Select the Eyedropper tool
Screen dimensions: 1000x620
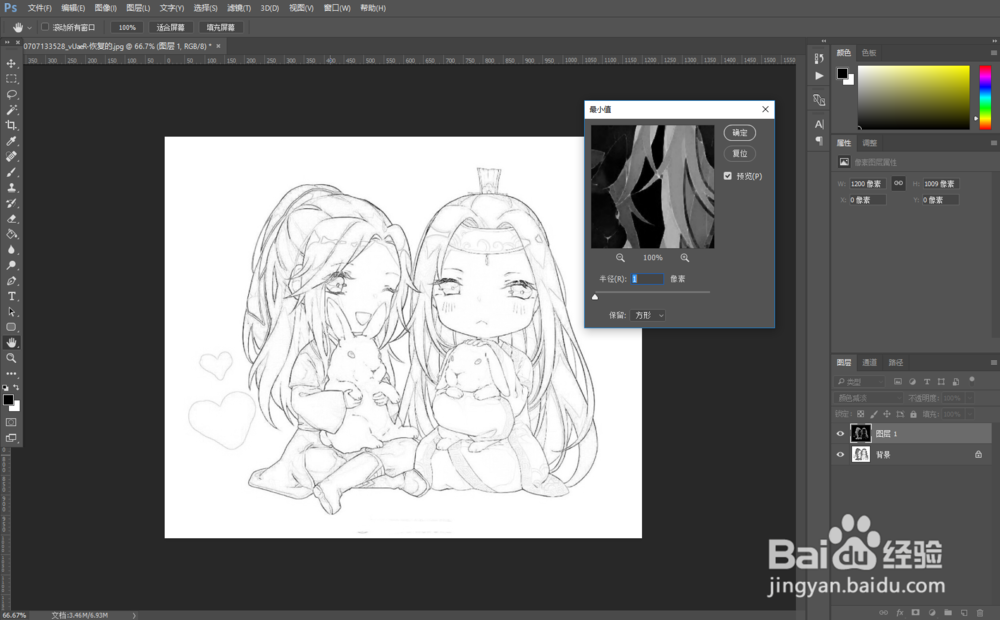11,141
